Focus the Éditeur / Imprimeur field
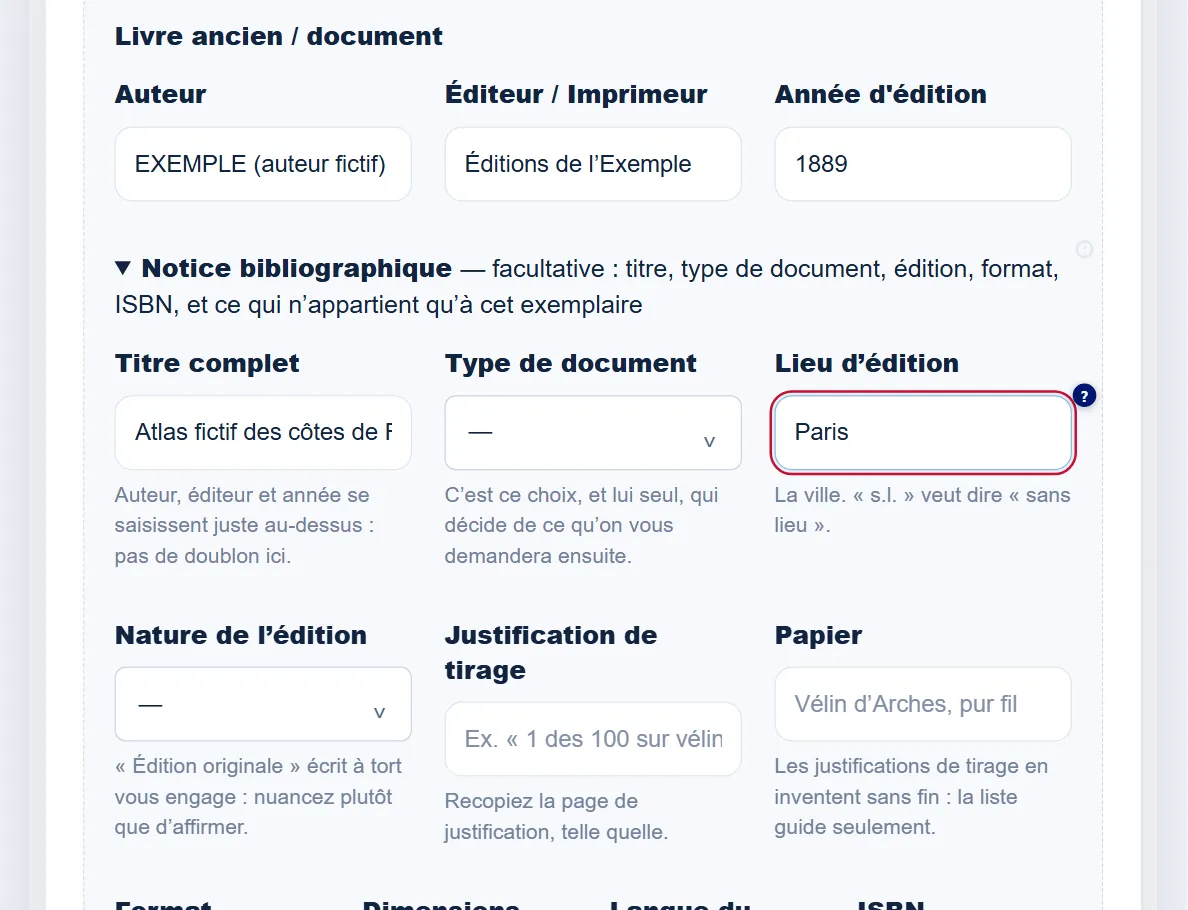 click(592, 164)
